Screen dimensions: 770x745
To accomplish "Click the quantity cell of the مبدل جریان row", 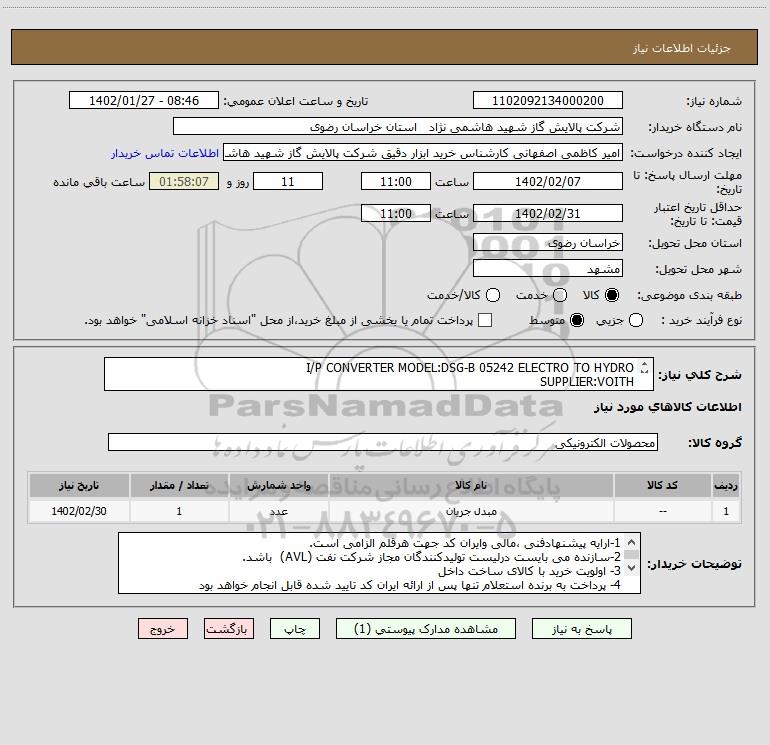I will [179, 511].
